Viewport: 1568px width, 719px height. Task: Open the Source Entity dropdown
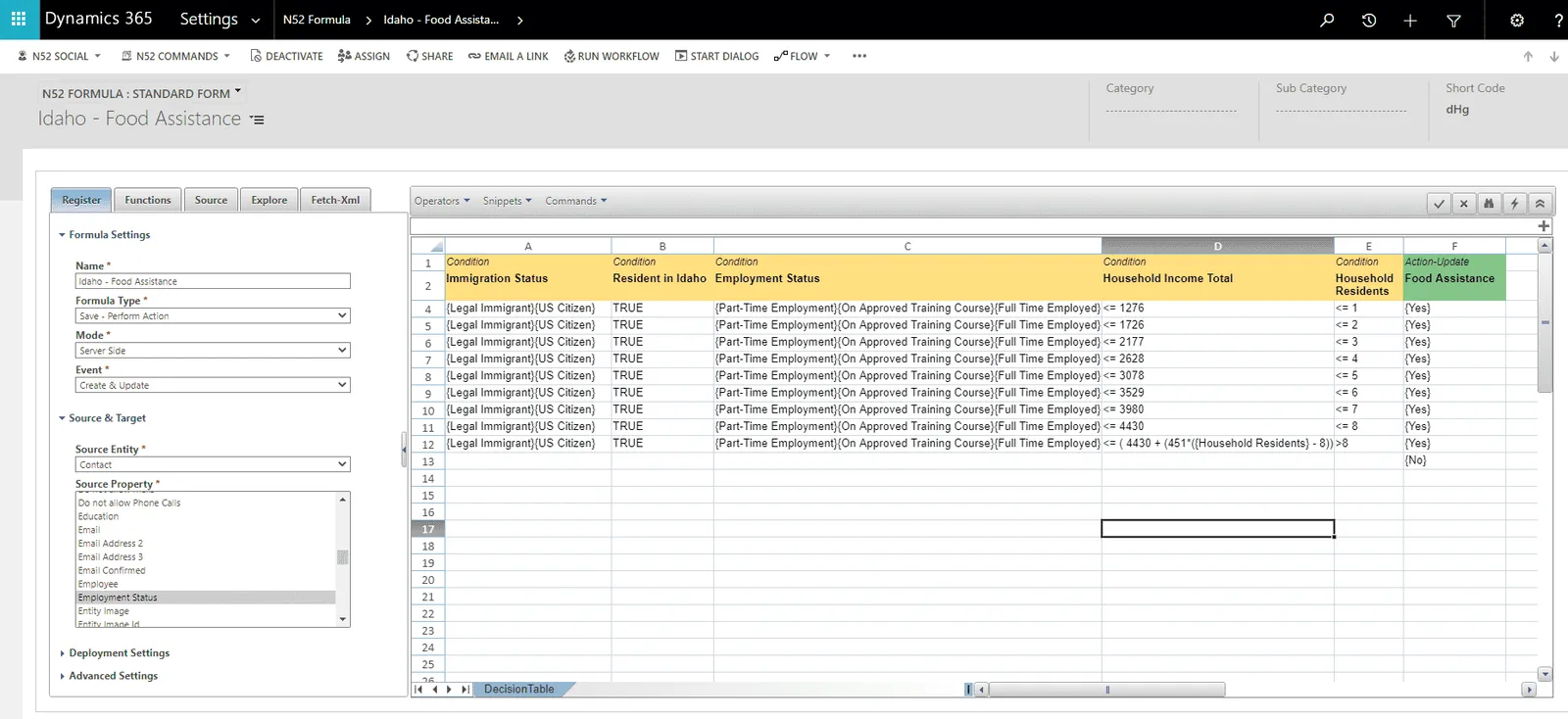[x=213, y=464]
